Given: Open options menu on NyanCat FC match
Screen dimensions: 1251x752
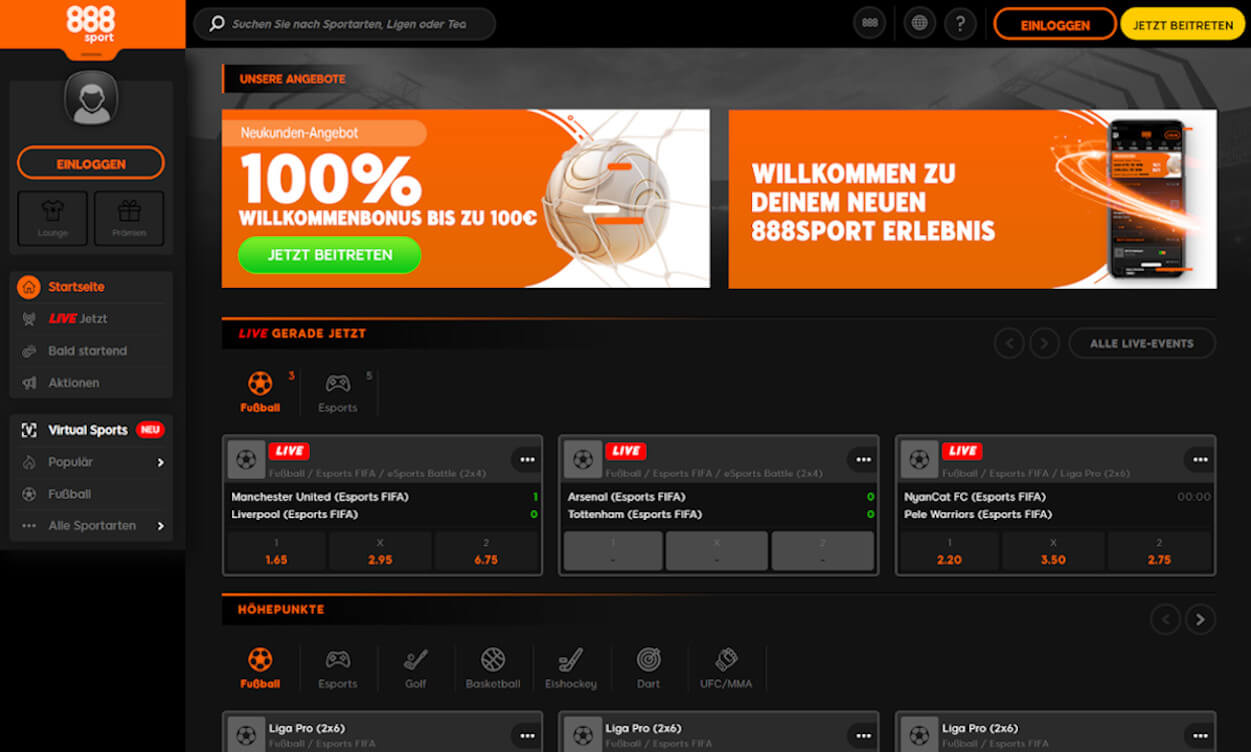Looking at the screenshot, I should click(x=1199, y=459).
